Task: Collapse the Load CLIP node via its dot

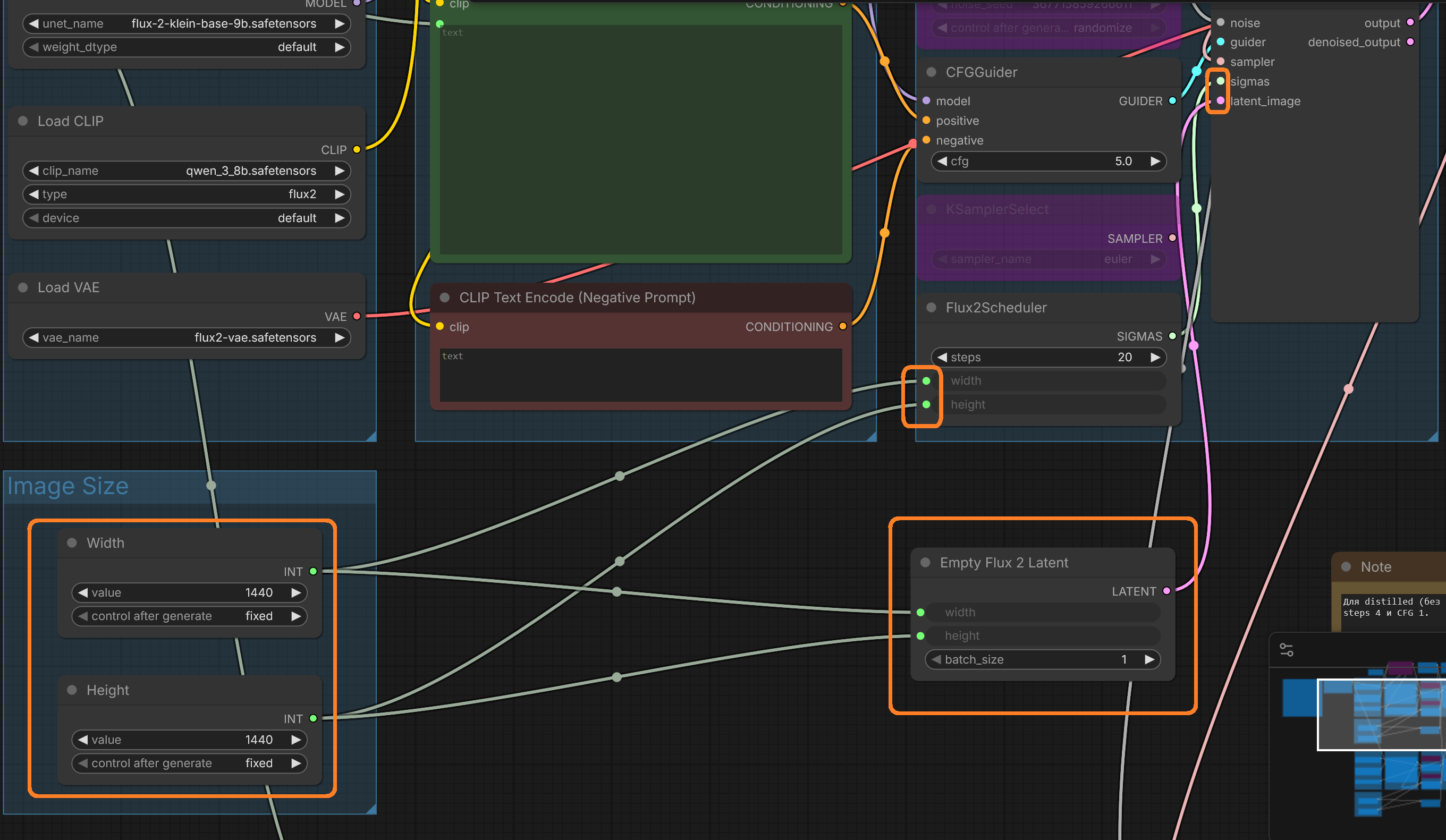Action: pyautogui.click(x=23, y=121)
